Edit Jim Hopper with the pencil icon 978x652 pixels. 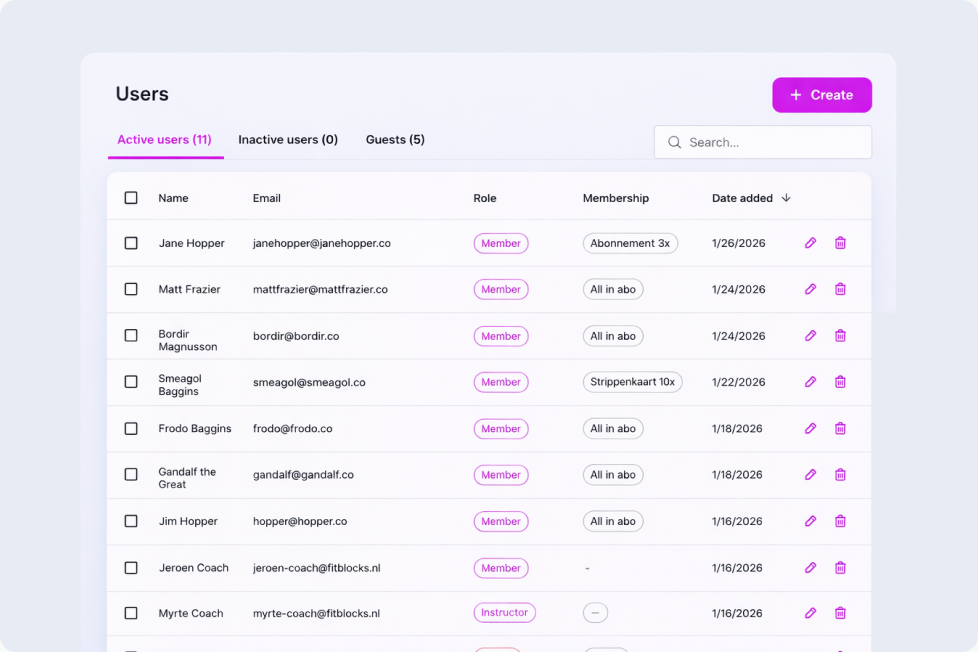click(810, 521)
